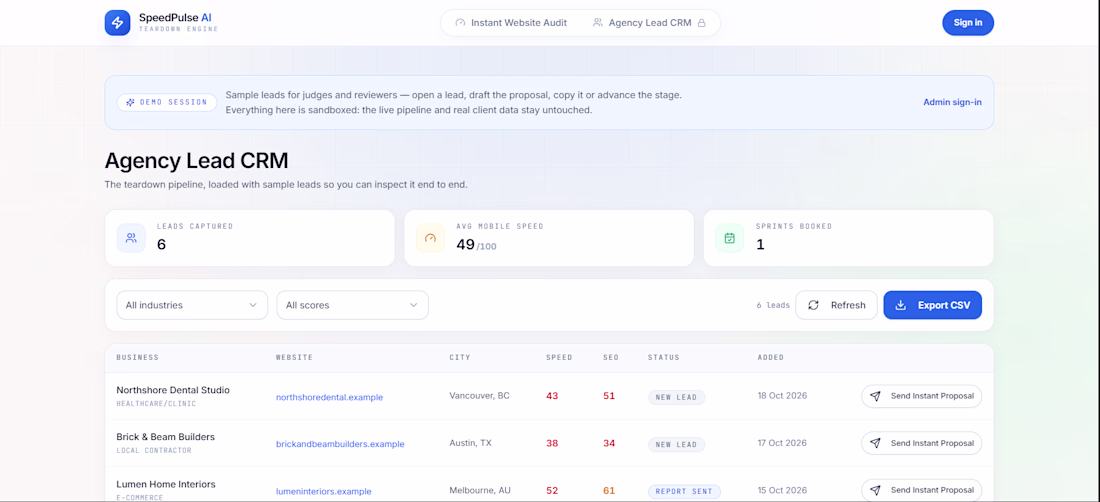The image size is (1100, 502).
Task: Export leads as CSV
Action: click(932, 305)
